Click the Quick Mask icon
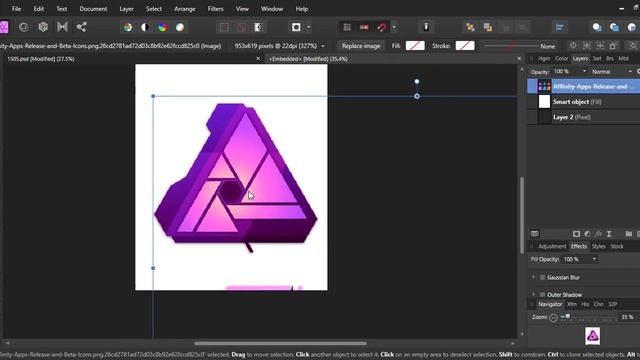 [x=296, y=27]
